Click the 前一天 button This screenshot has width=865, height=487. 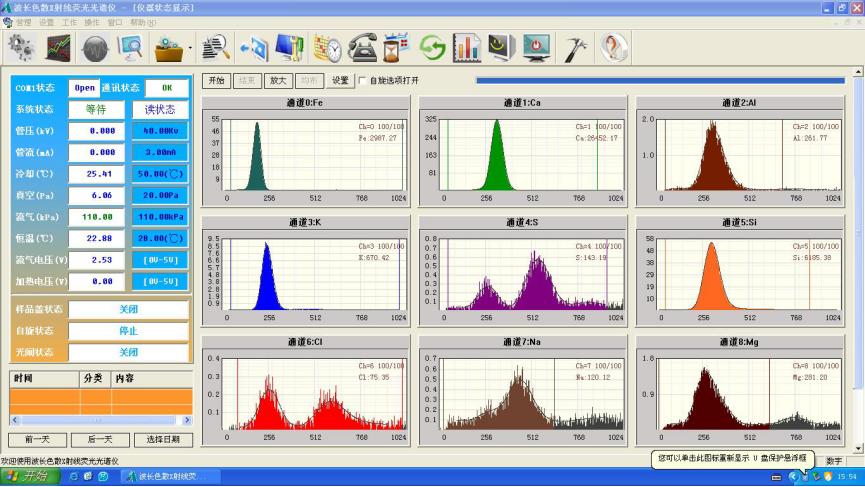(38, 440)
